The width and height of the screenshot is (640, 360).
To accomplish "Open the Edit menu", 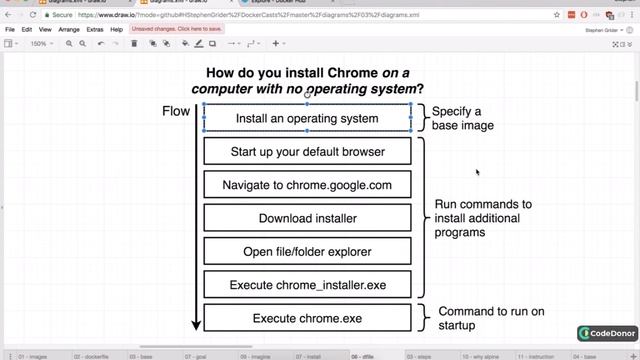I will pyautogui.click(x=27, y=29).
